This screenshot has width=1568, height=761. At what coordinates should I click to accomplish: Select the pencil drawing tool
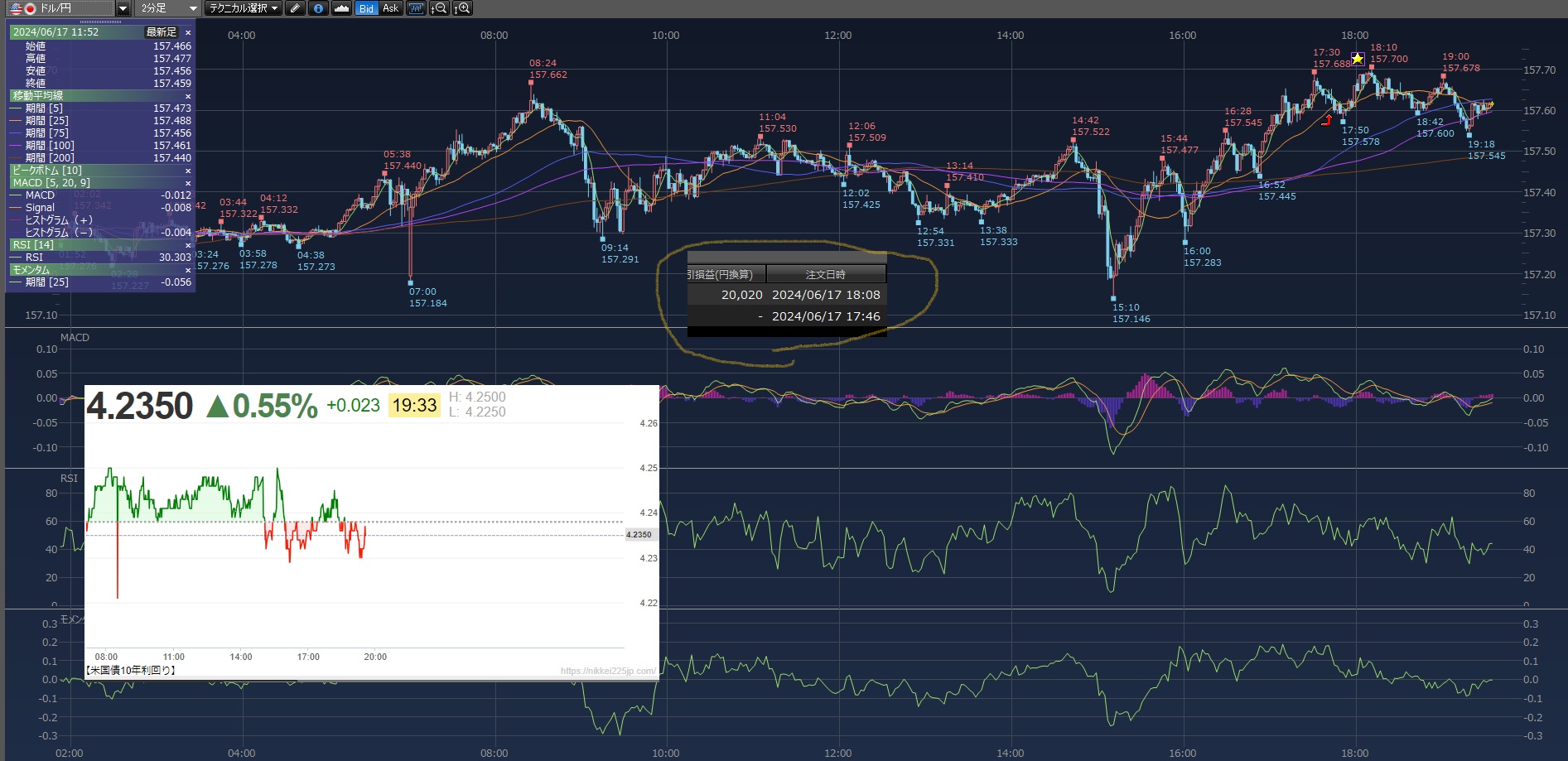pyautogui.click(x=296, y=8)
